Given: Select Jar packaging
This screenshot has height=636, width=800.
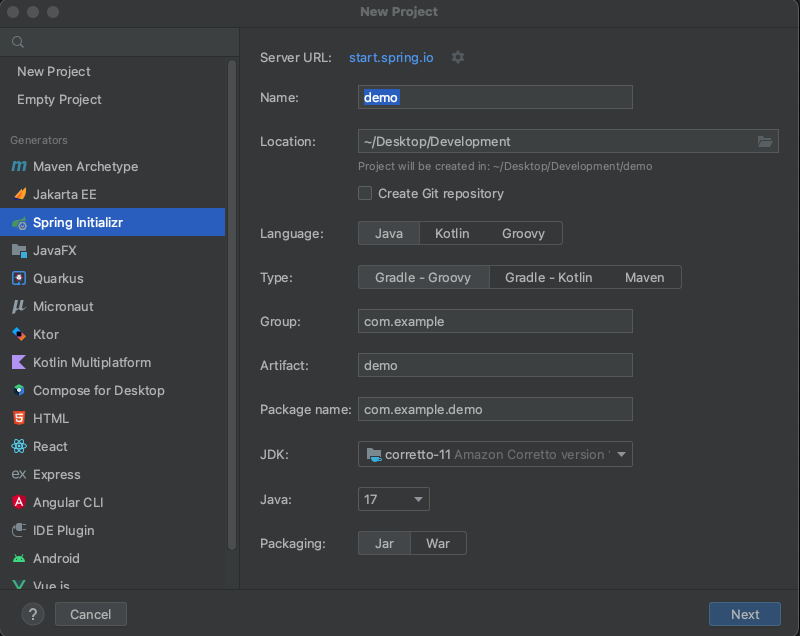Looking at the screenshot, I should (384, 544).
